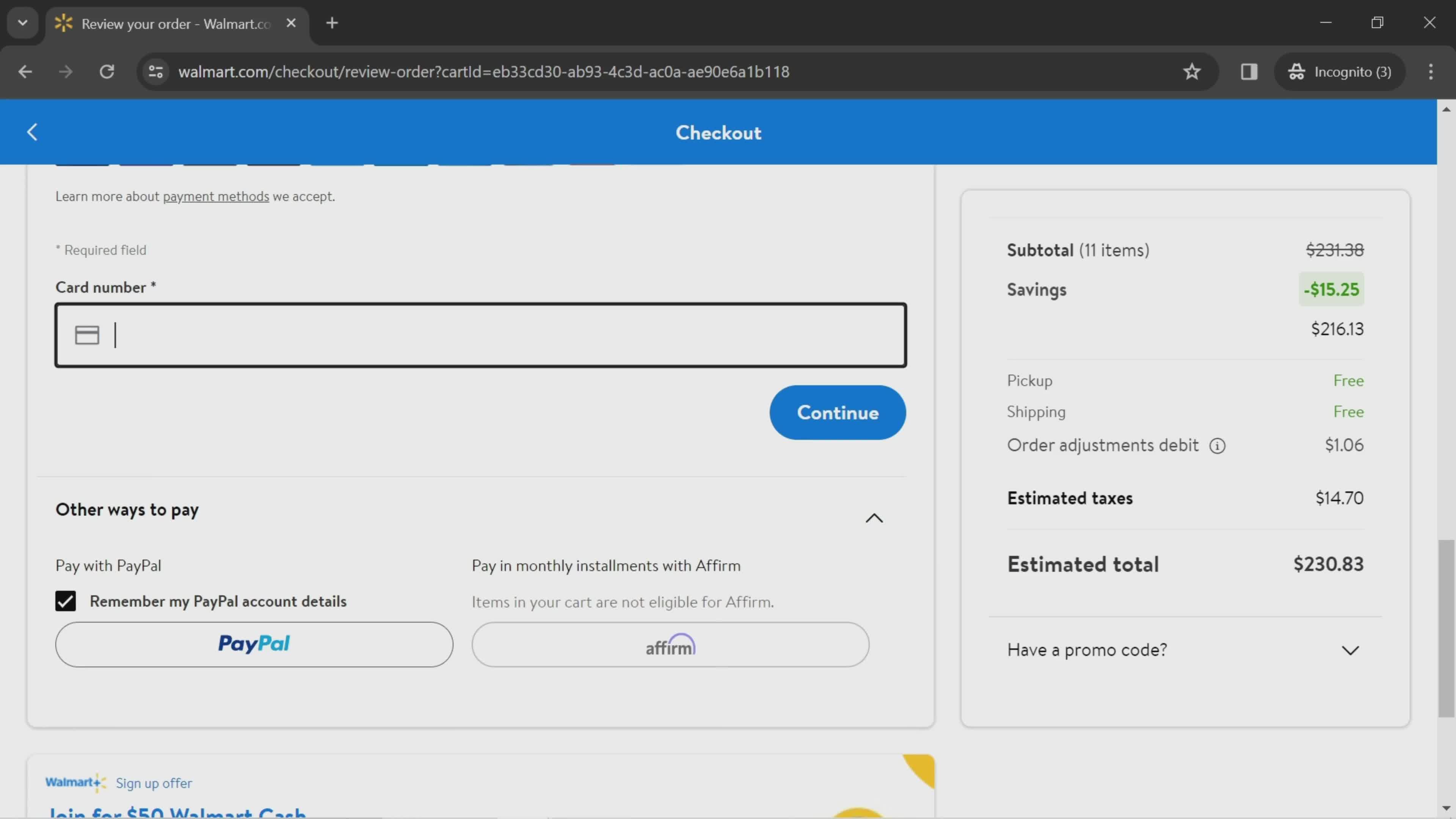Screen dimensions: 1456x819
Task: Click the scrollbar up arrow
Action: click(x=1446, y=109)
